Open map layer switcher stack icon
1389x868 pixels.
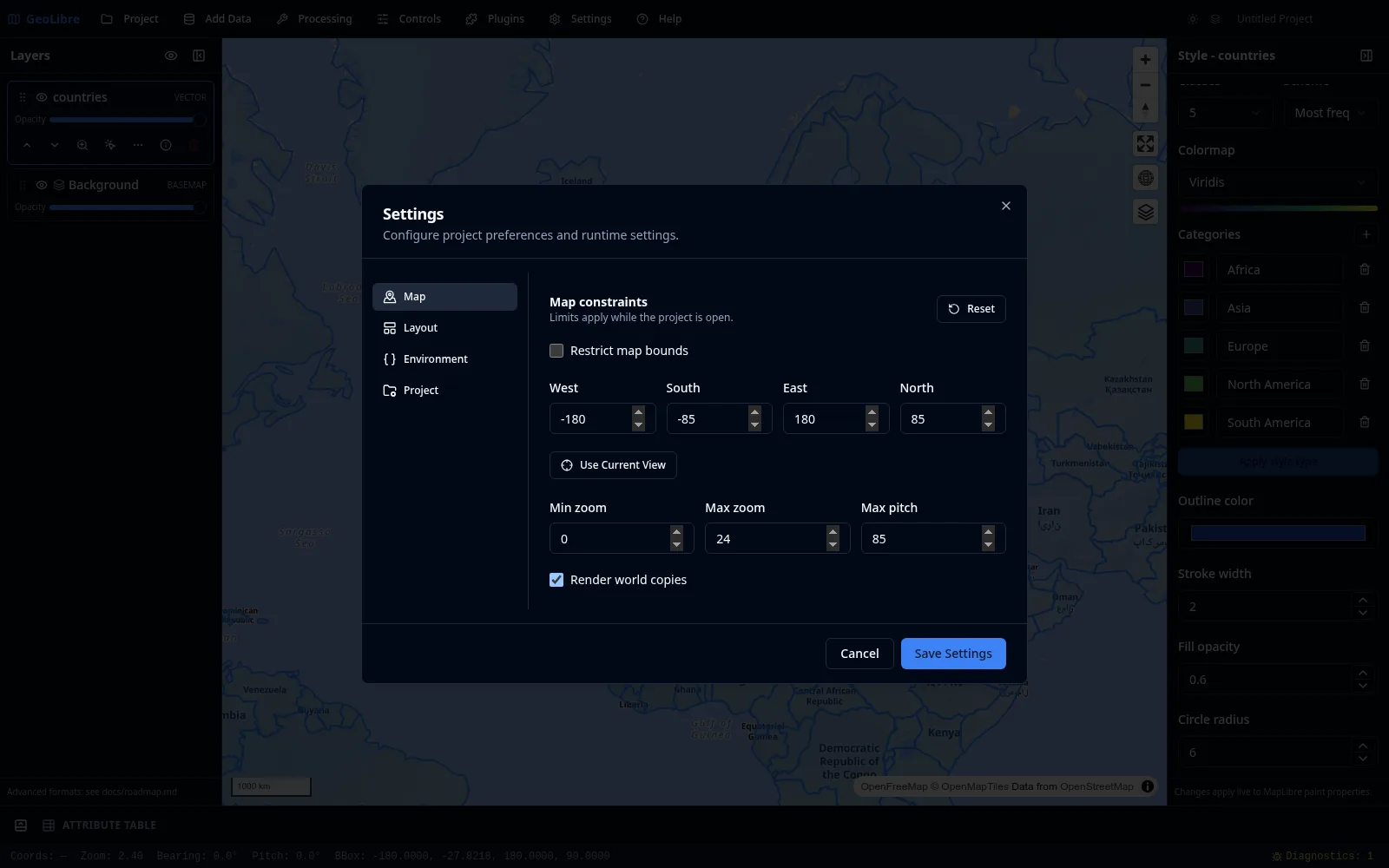click(1146, 212)
